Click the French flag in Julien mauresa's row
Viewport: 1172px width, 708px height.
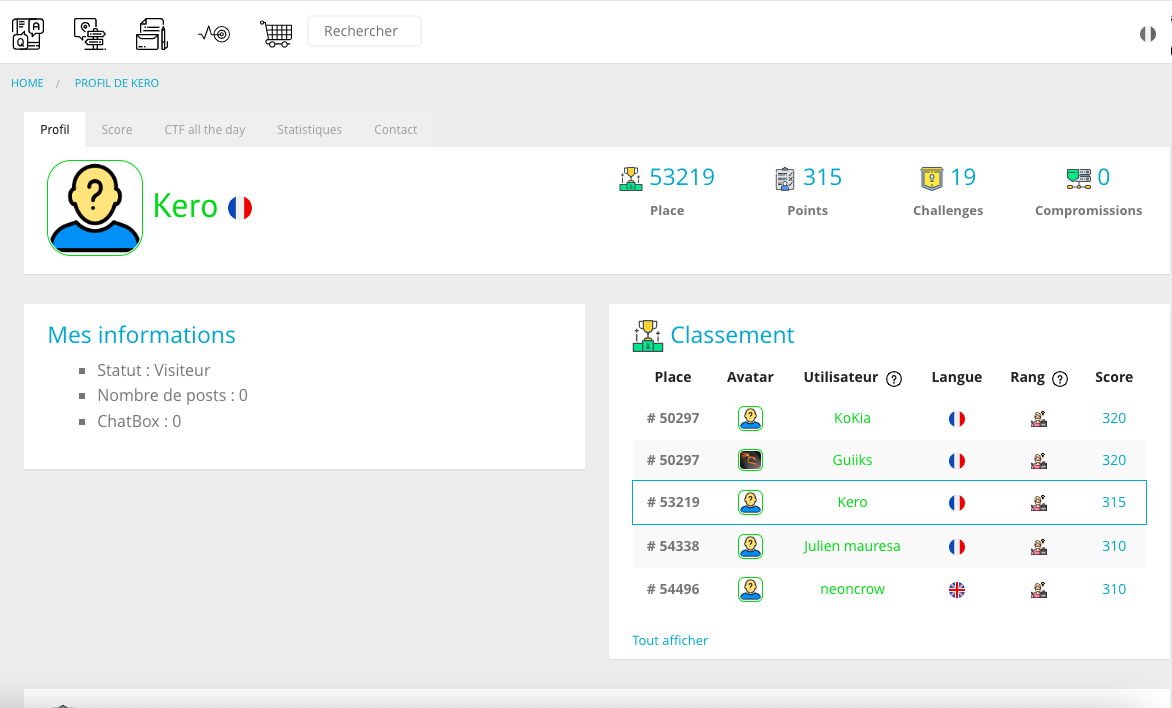click(x=957, y=547)
